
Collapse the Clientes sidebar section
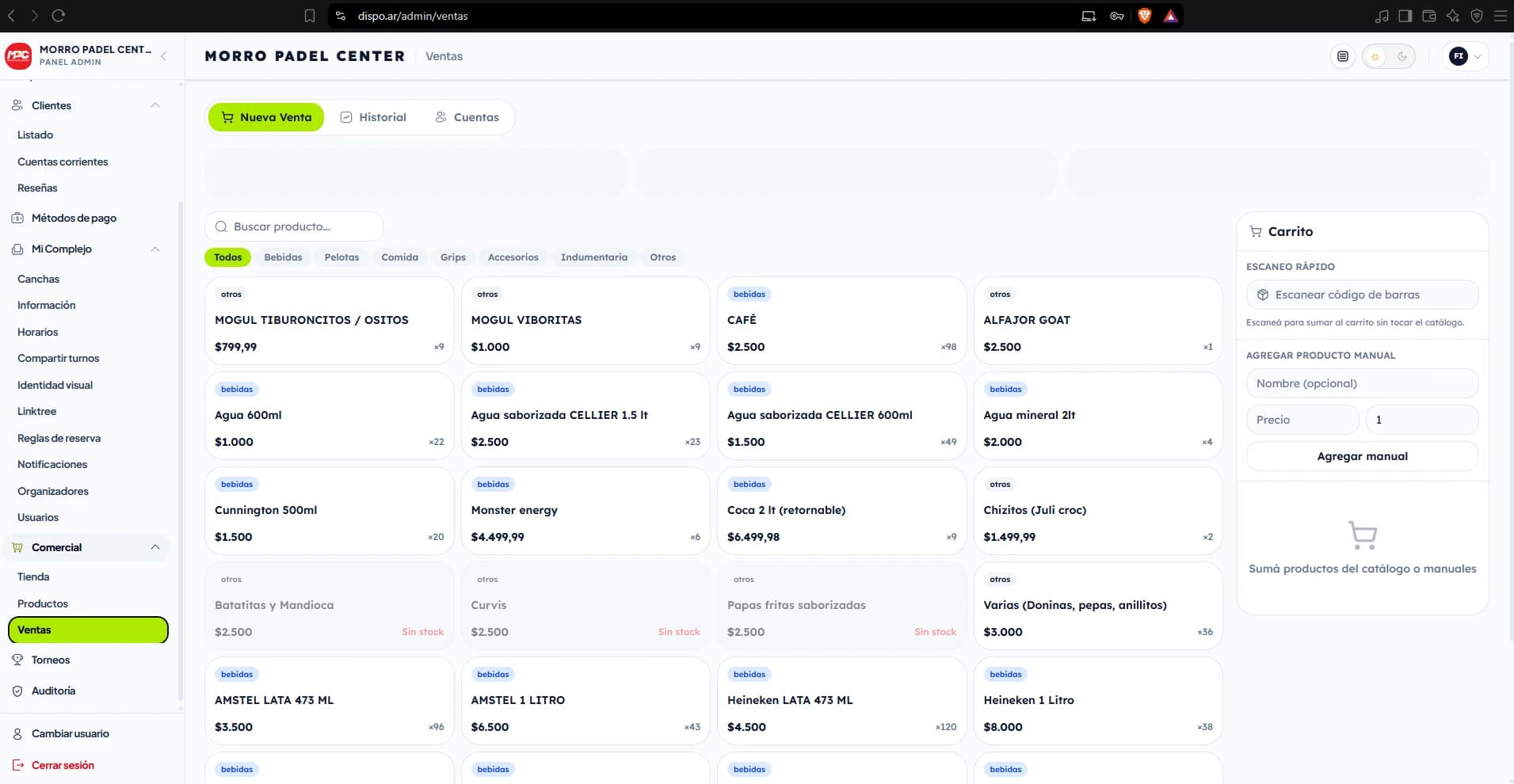155,105
